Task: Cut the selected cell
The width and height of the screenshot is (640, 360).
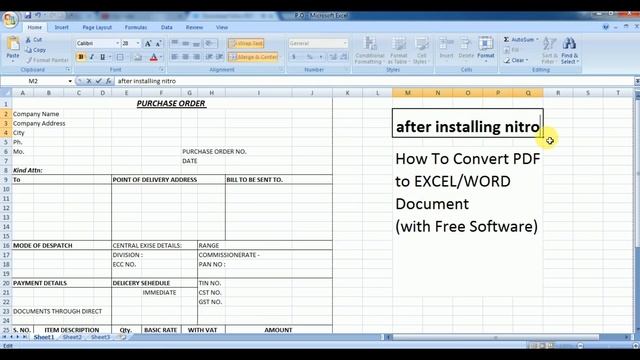Action: (34, 40)
